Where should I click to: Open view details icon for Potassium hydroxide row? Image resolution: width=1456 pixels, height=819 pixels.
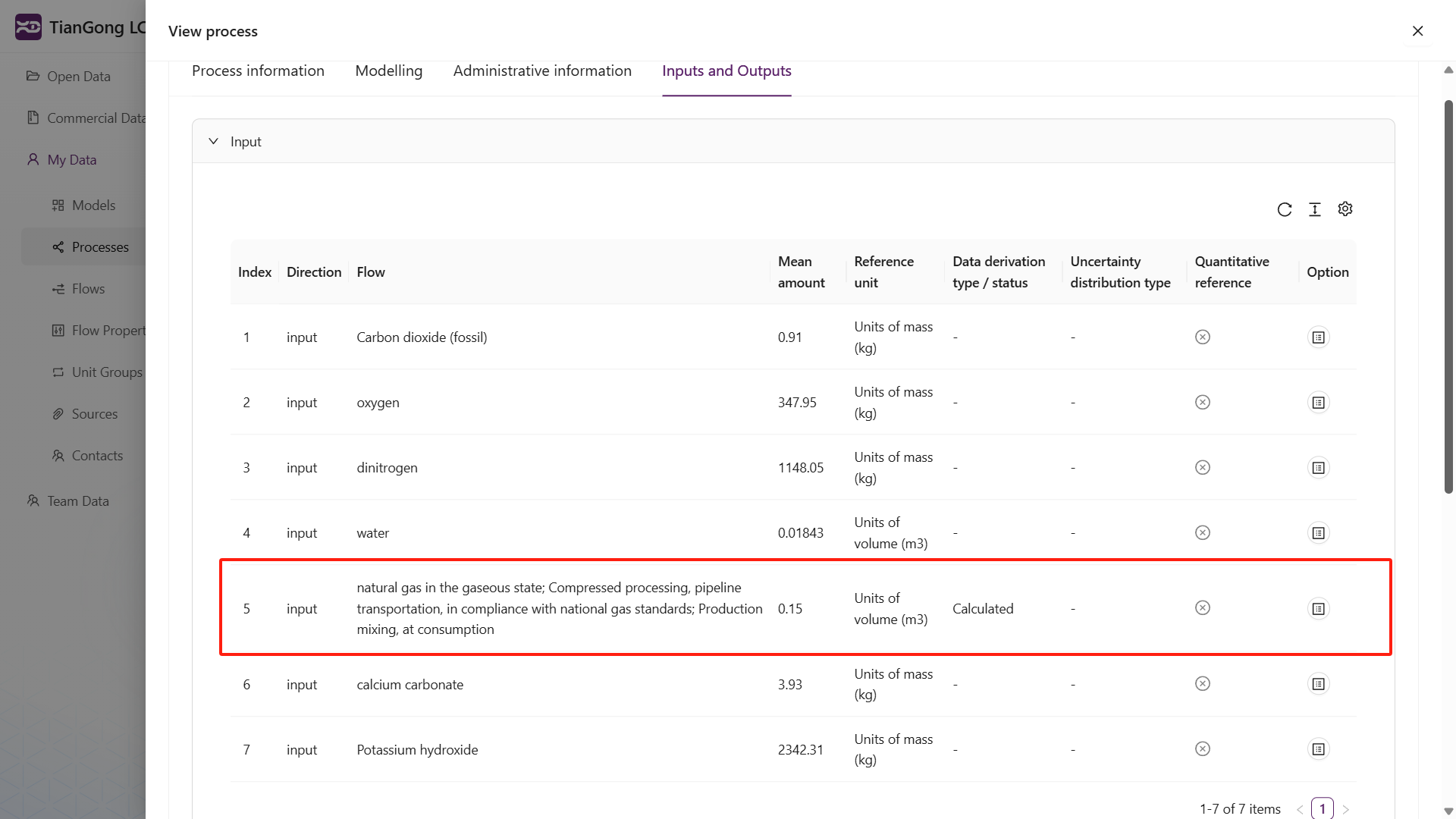(1318, 749)
